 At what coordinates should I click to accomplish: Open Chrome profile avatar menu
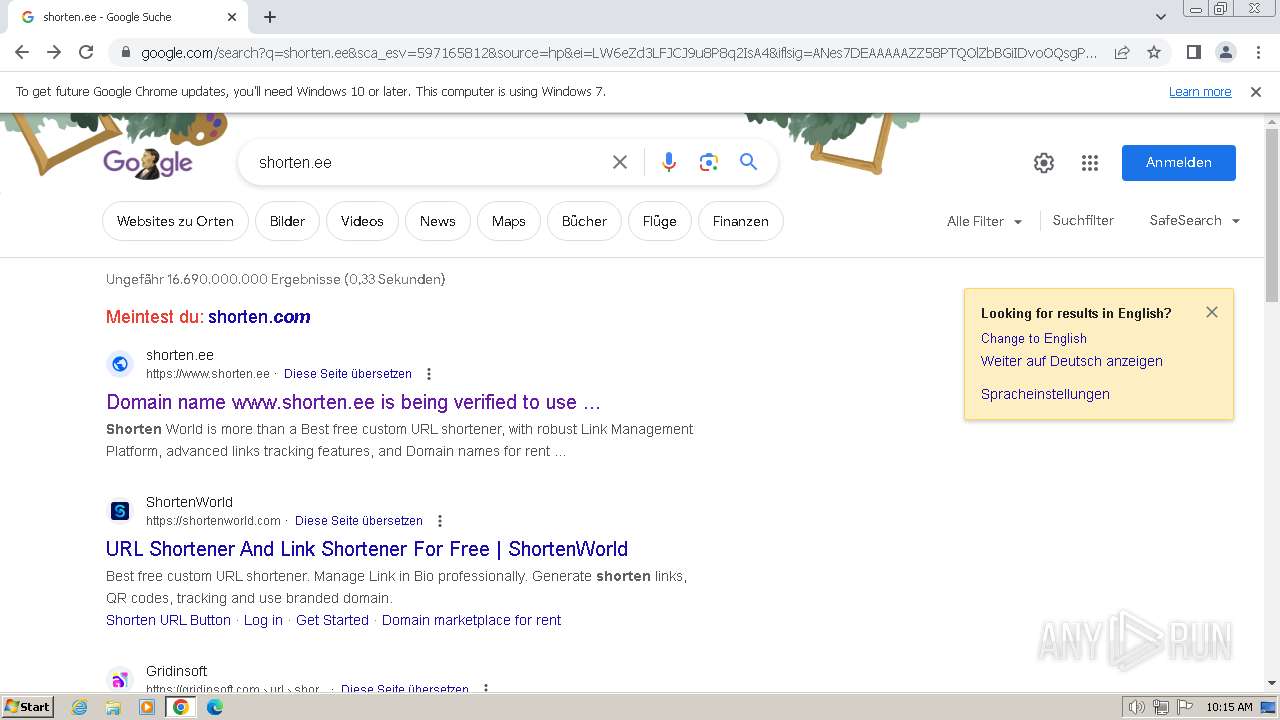coord(1225,52)
